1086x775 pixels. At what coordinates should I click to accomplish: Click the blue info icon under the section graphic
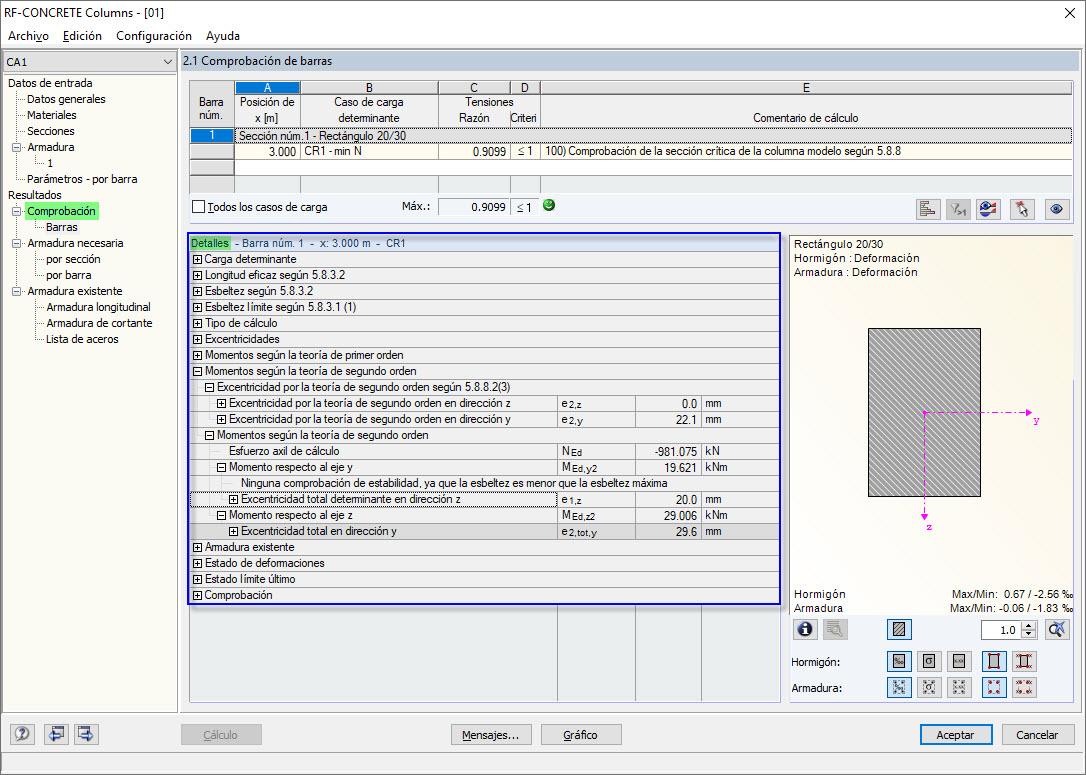(x=805, y=630)
